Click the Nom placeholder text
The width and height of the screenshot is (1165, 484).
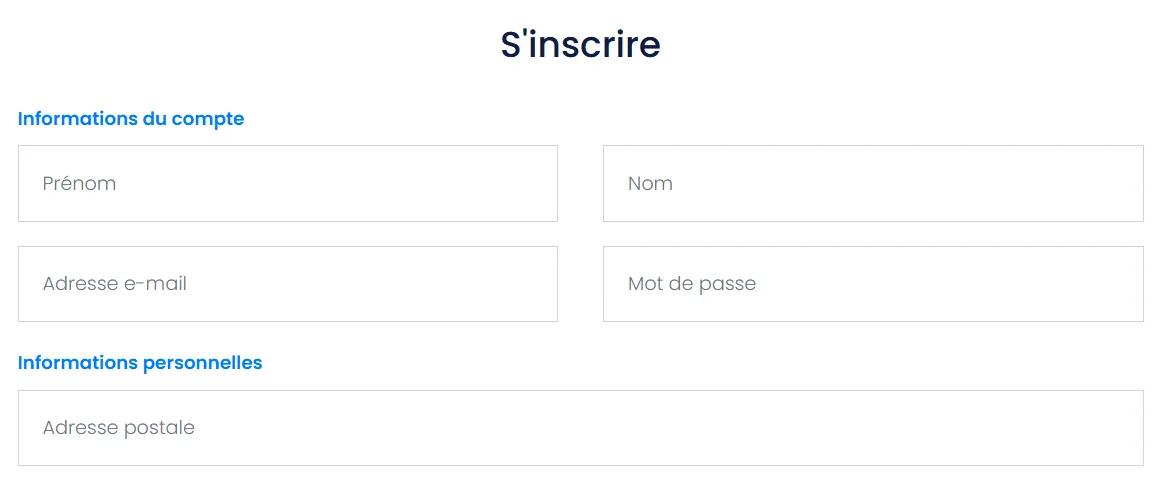click(650, 184)
